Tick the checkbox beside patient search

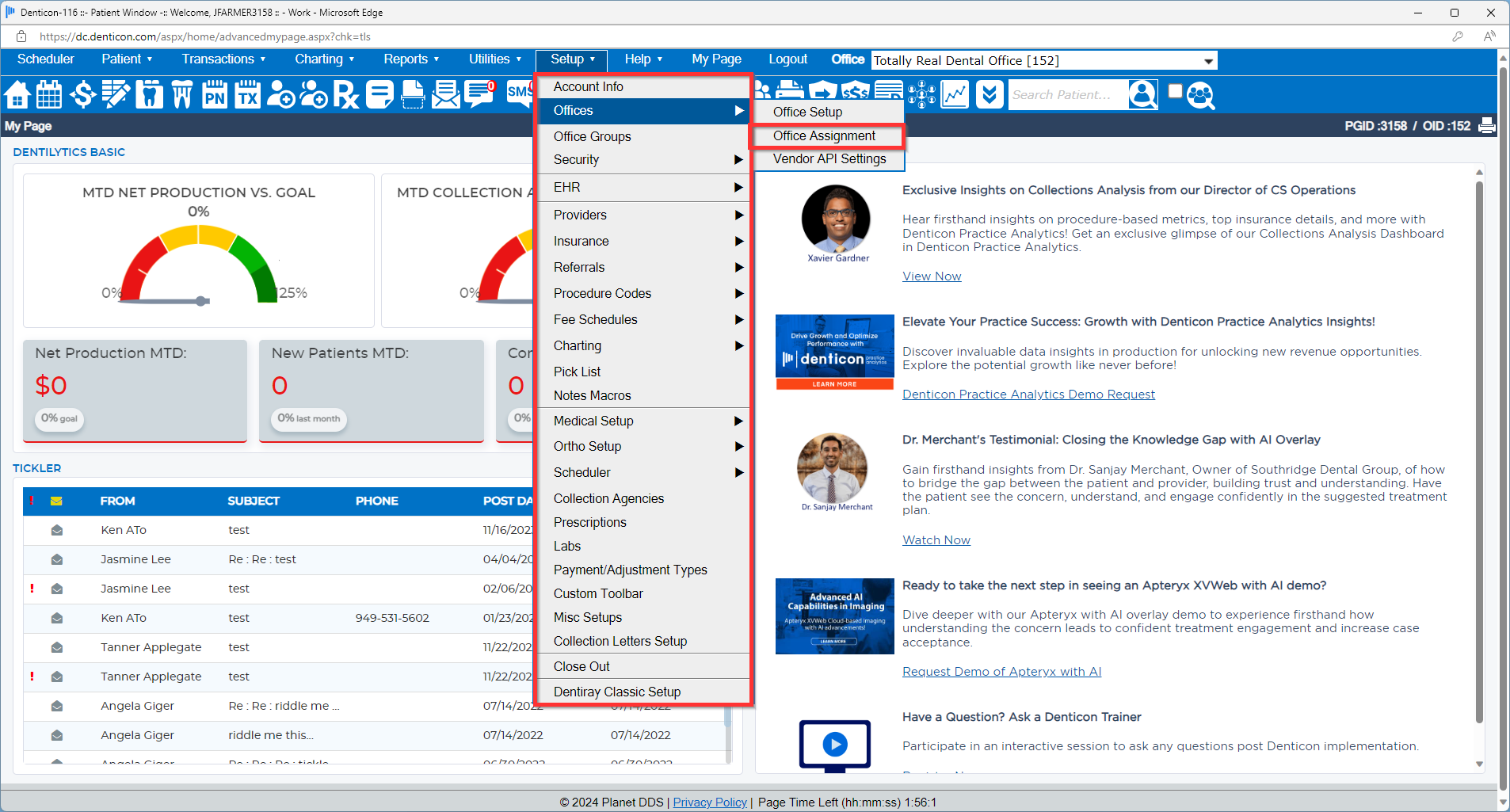coord(1176,91)
